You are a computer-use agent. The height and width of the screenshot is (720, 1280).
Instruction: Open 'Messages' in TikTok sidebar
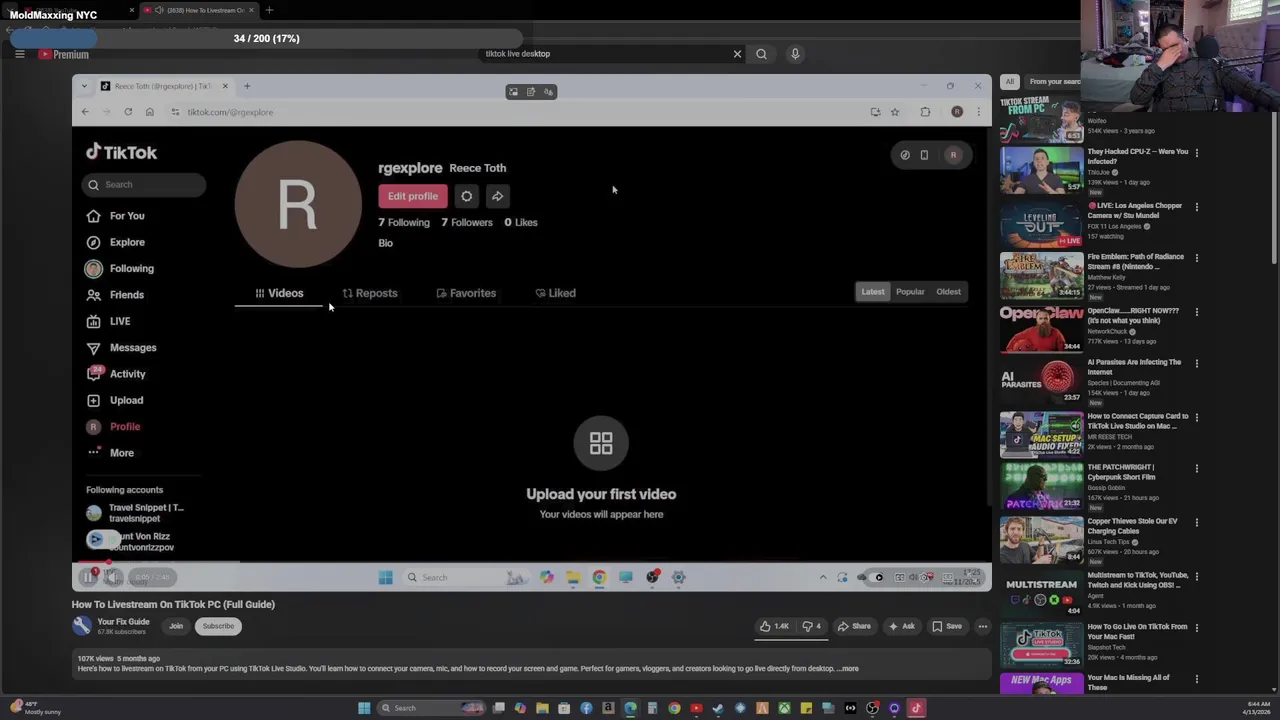point(122,347)
